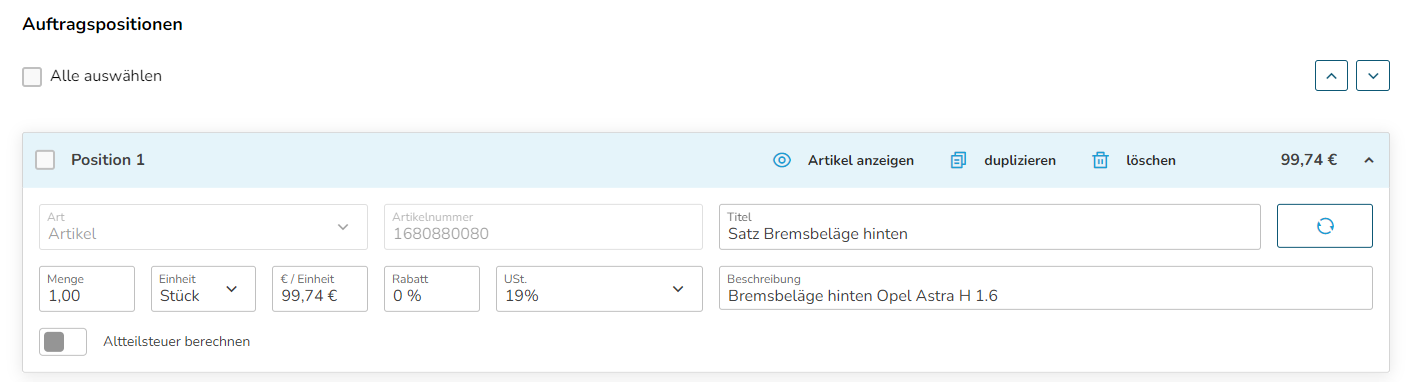Move position down with arrow button
This screenshot has height=382, width=1415.
[x=1373, y=76]
